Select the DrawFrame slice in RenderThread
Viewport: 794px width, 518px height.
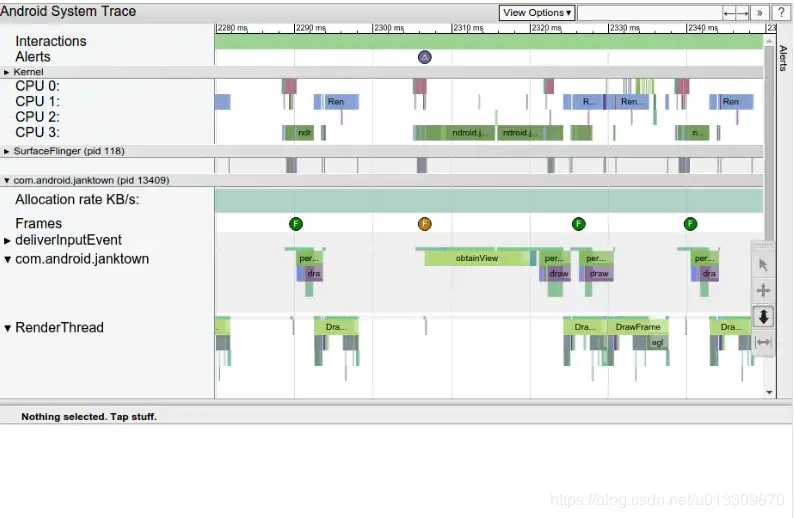(638, 327)
